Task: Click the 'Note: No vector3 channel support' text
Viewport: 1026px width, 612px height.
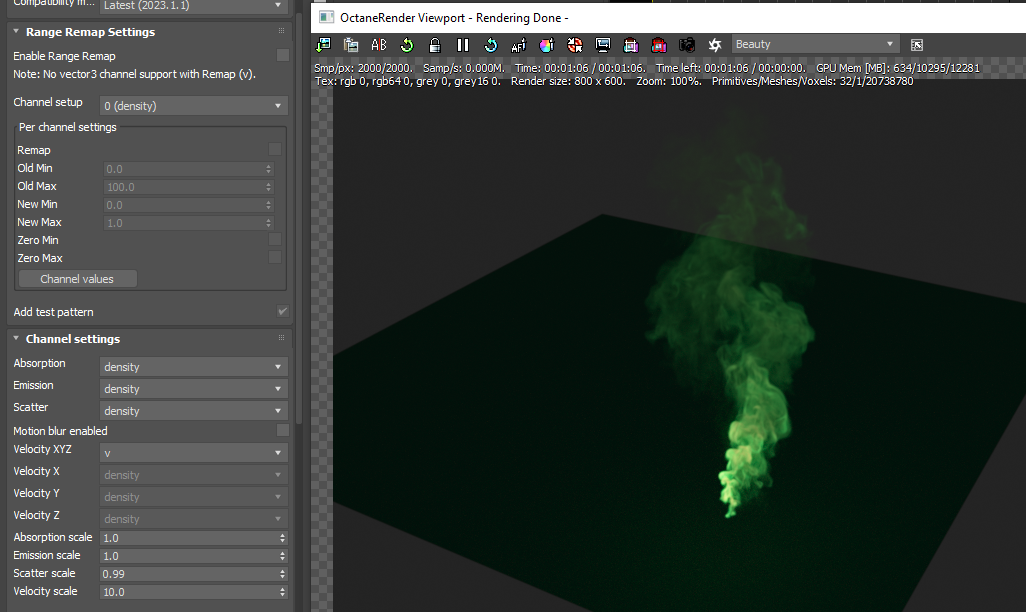Action: pos(134,74)
